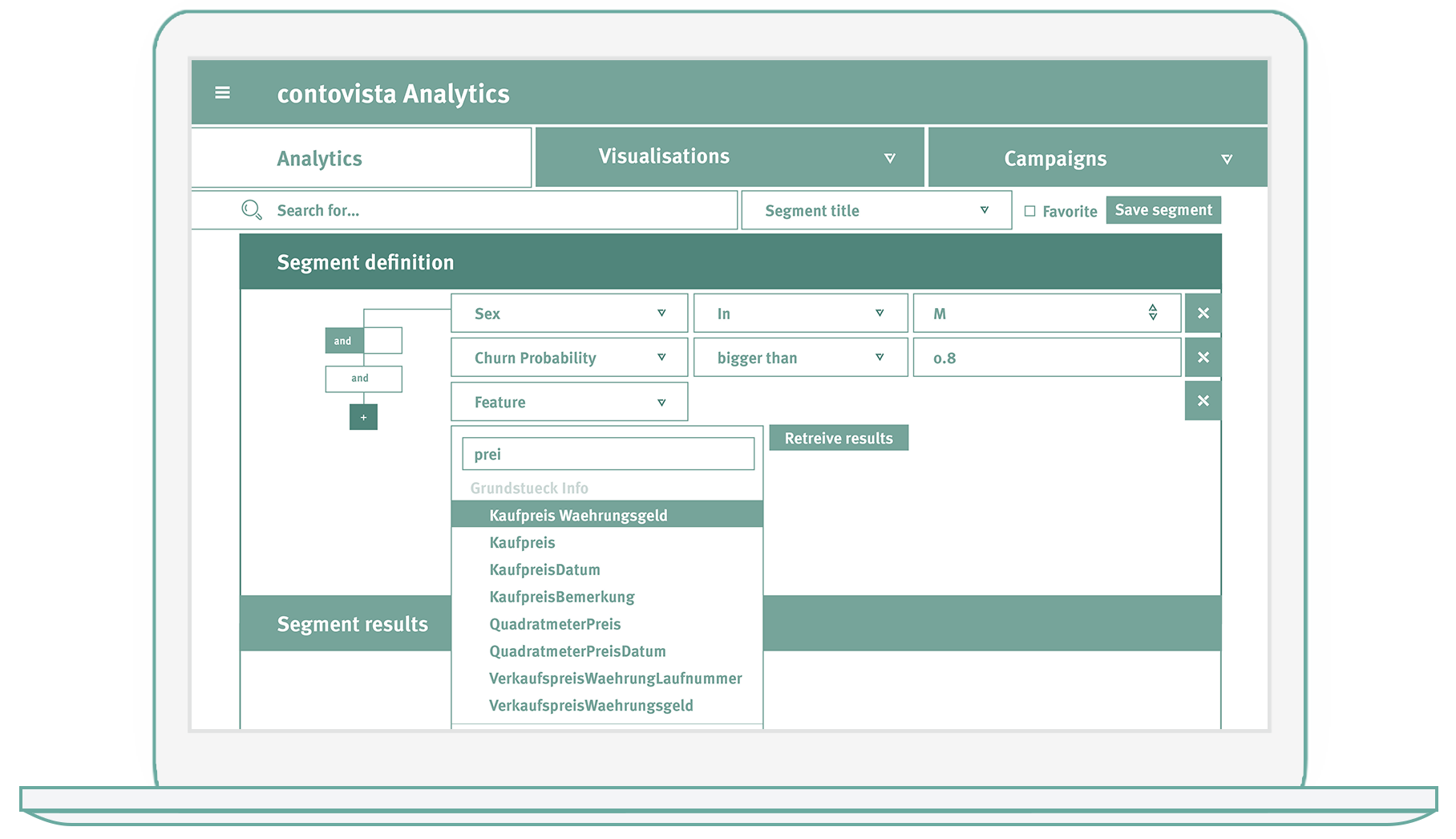Open the bigger than operator dropdown
The width and height of the screenshot is (1456, 839).
(x=800, y=357)
